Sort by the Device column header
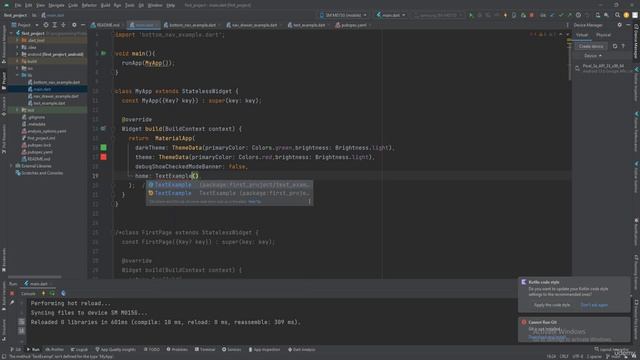Screen dimensions: 640x360 (x=593, y=56)
